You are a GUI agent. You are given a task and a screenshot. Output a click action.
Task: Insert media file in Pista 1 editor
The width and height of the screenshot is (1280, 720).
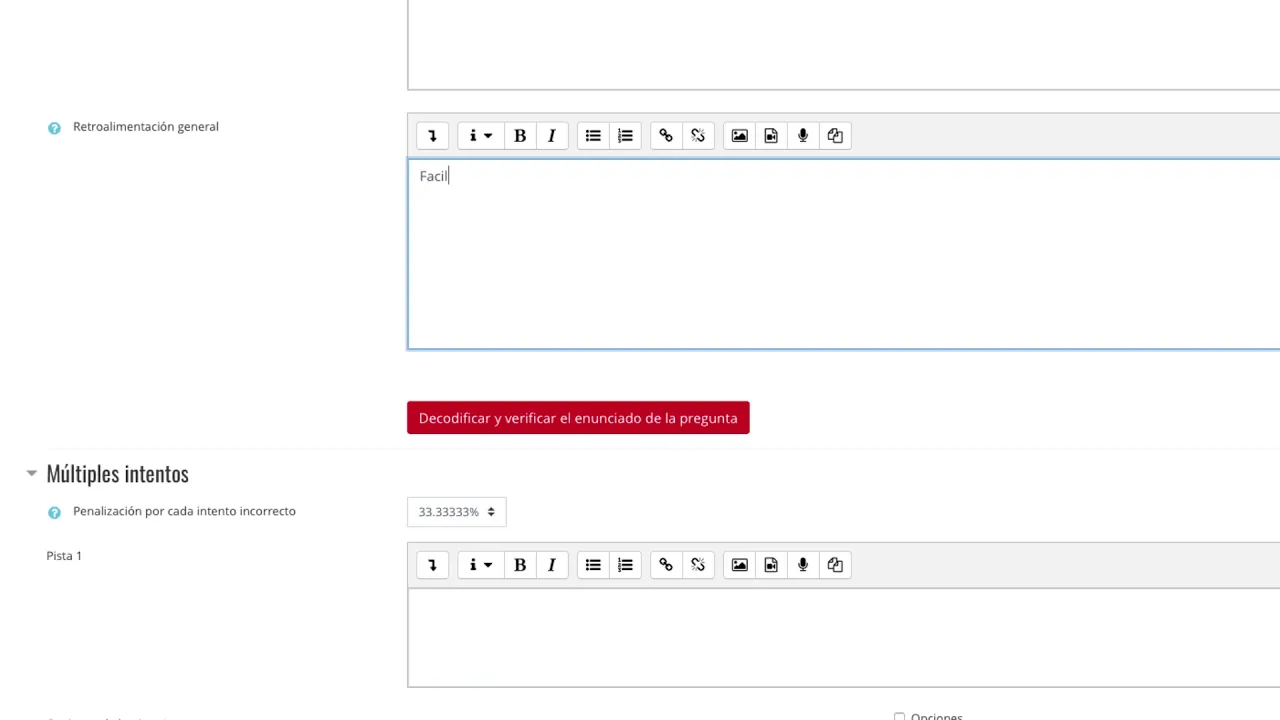[x=771, y=565]
